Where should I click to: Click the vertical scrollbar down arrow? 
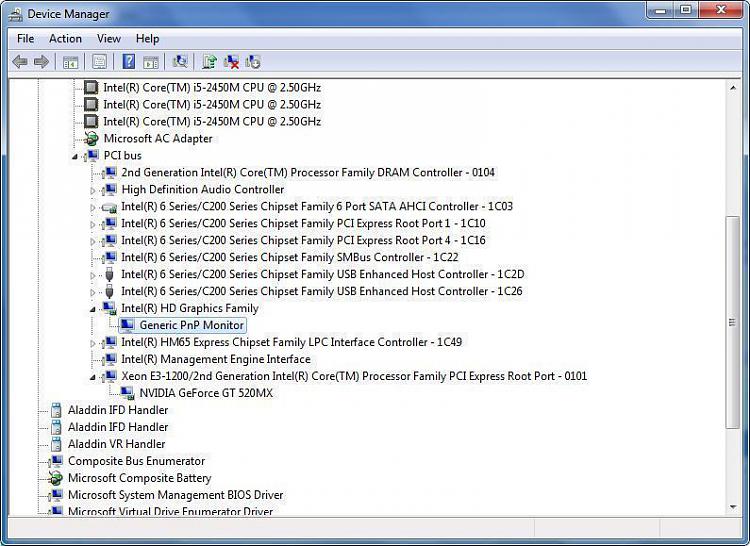click(733, 507)
